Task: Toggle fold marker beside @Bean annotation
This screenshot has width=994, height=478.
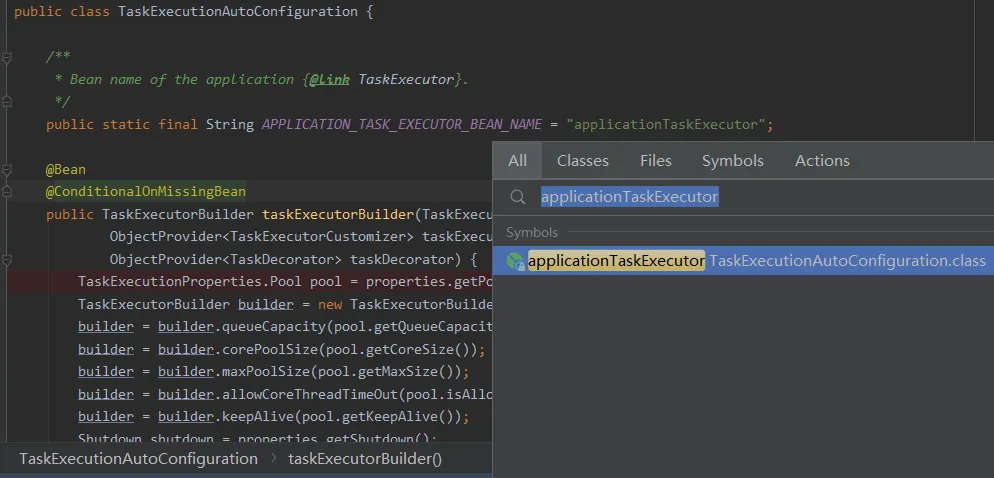Action: [x=6, y=170]
